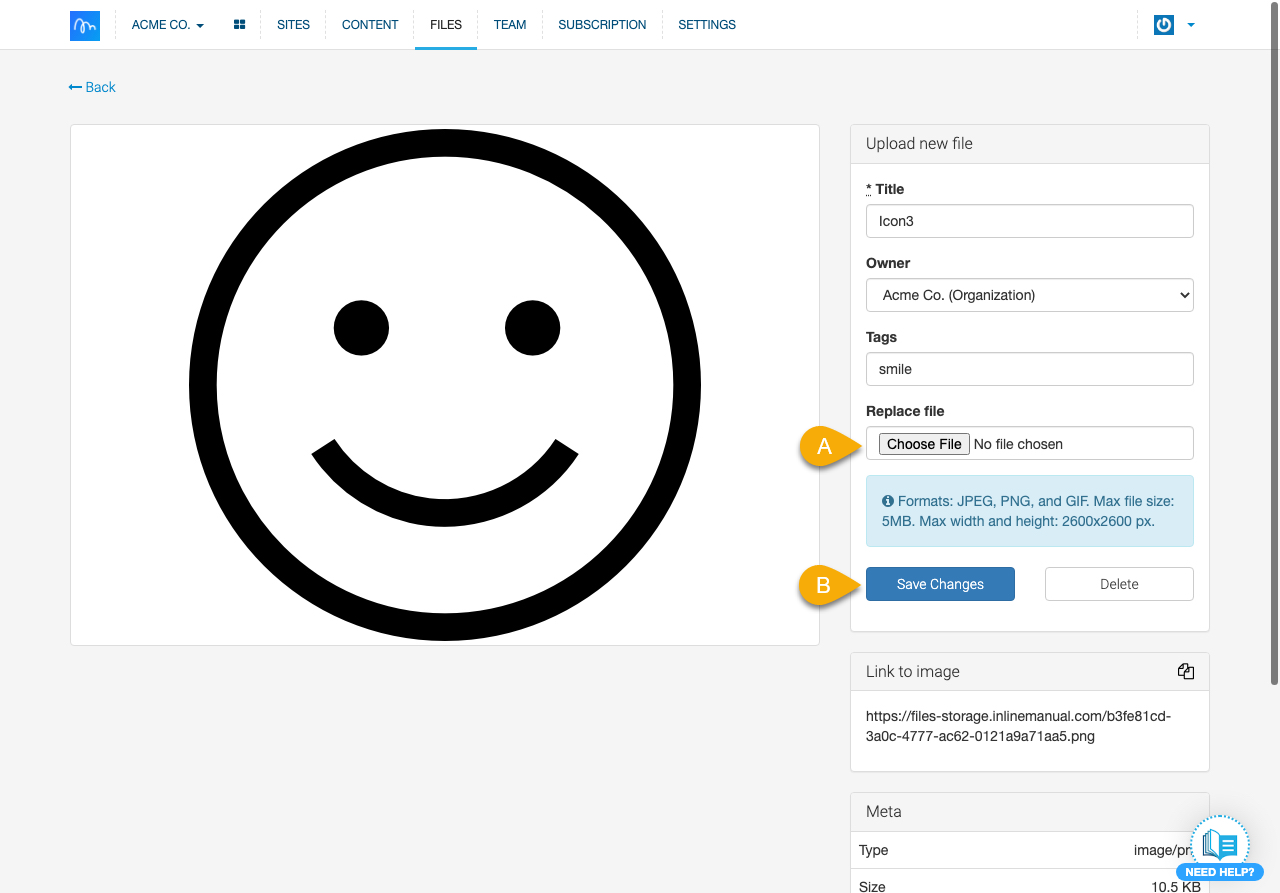Click into the Title input field
Image resolution: width=1280 pixels, height=893 pixels.
1029,221
